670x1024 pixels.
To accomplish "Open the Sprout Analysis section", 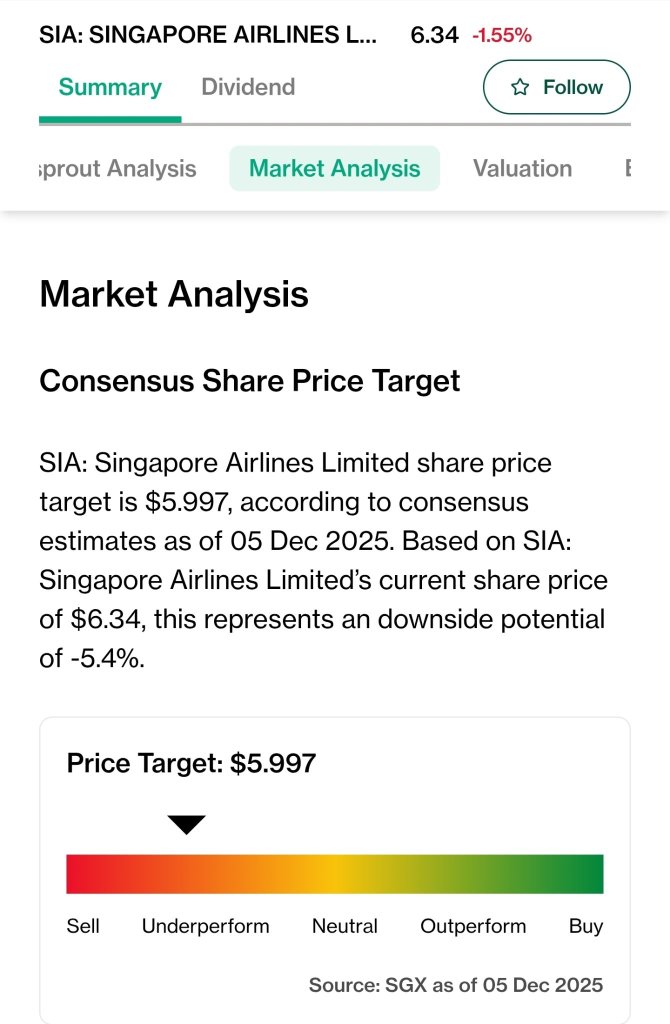I will tap(118, 168).
